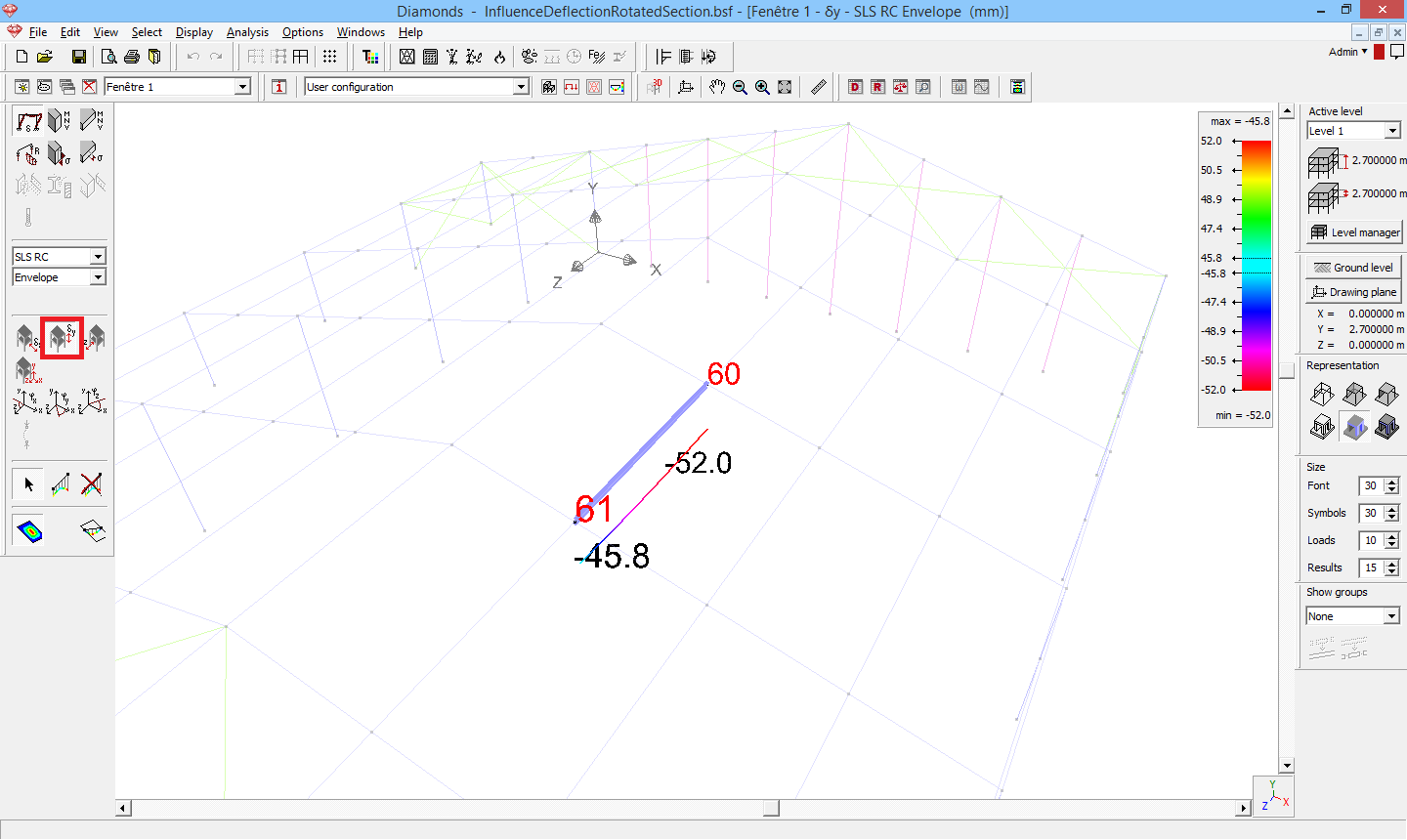Click the Level manager button
The height and width of the screenshot is (840, 1407).
(x=1355, y=232)
